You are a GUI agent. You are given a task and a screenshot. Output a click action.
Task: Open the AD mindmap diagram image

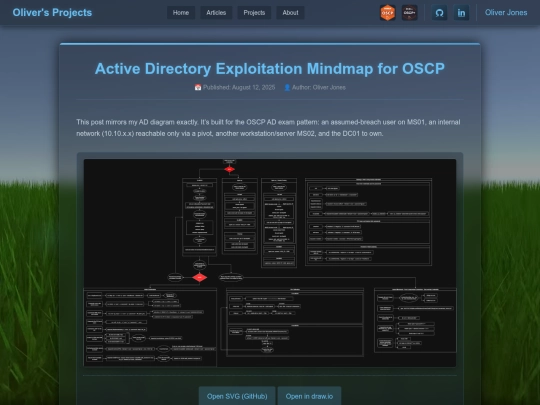(270, 263)
